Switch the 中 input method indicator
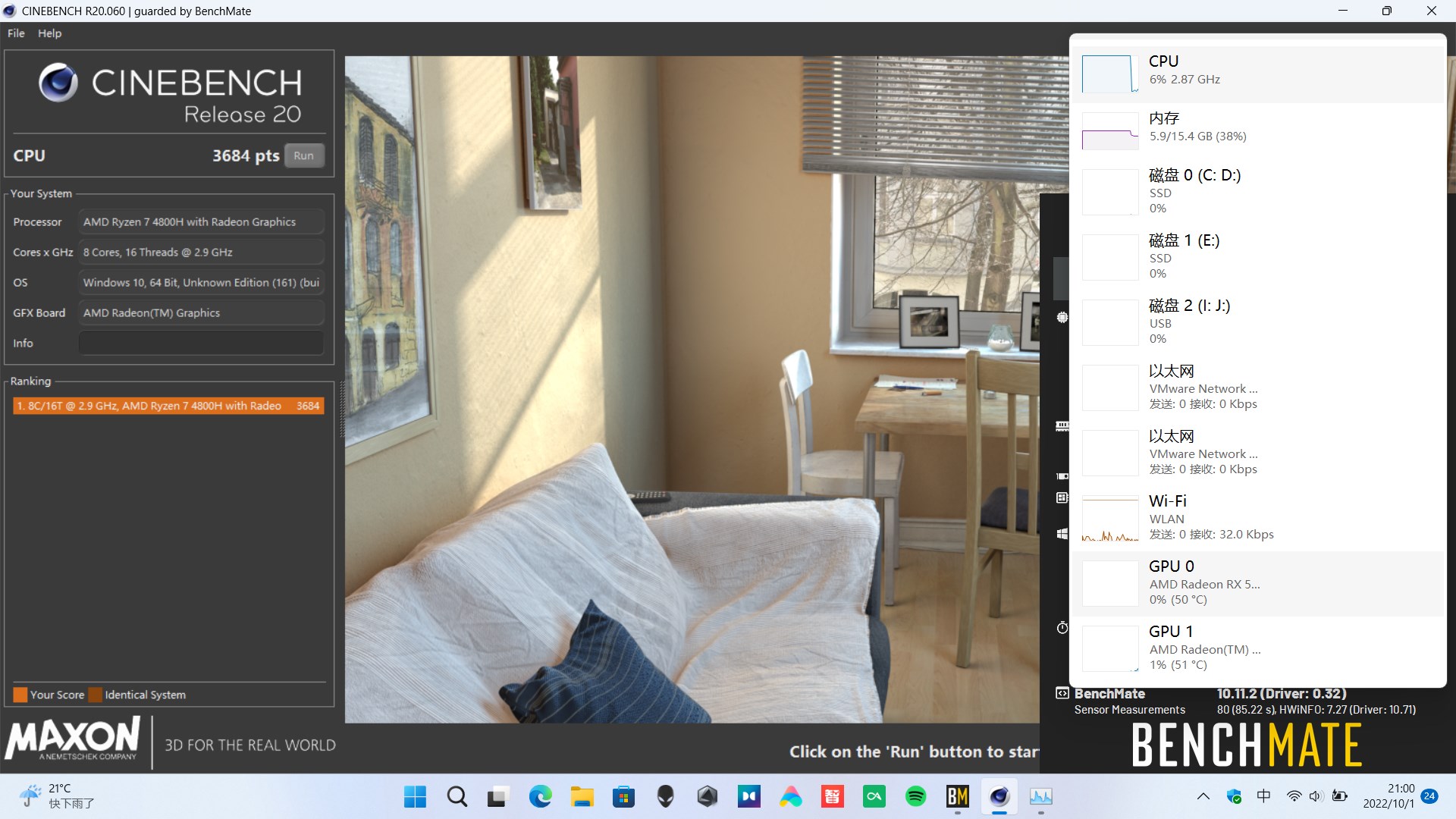 tap(1263, 796)
